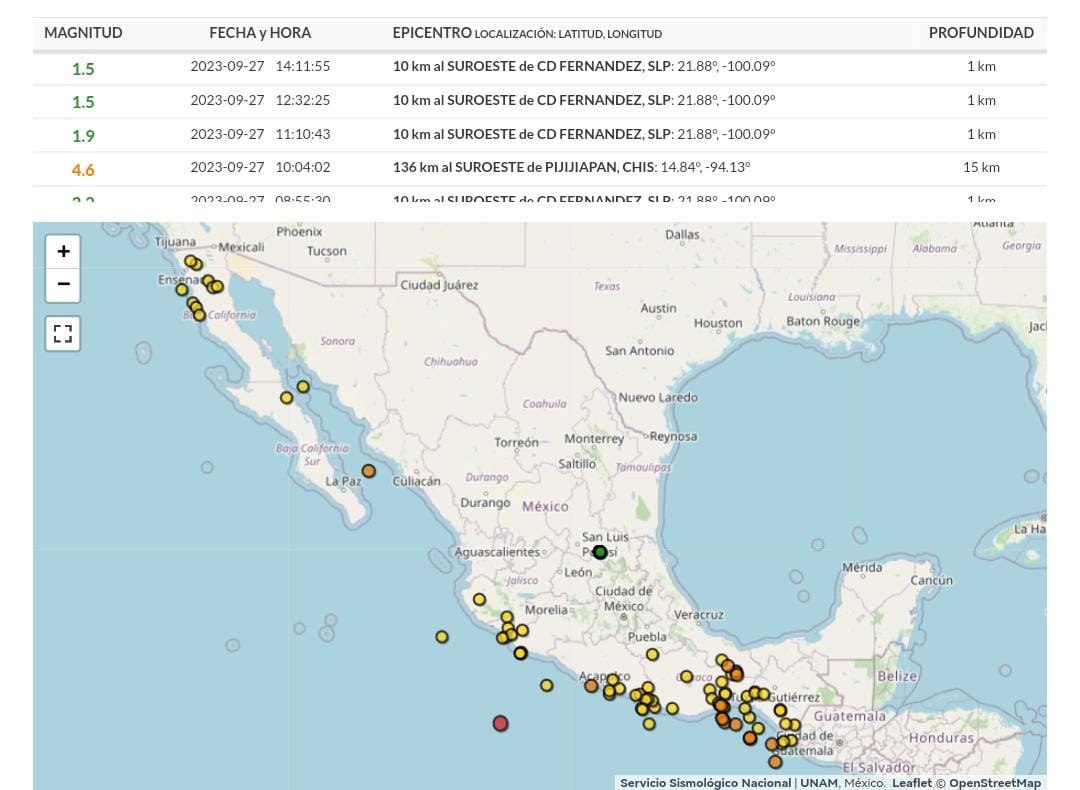Select the orange marker beside Acapulco
The image size is (1080, 790).
[591, 685]
